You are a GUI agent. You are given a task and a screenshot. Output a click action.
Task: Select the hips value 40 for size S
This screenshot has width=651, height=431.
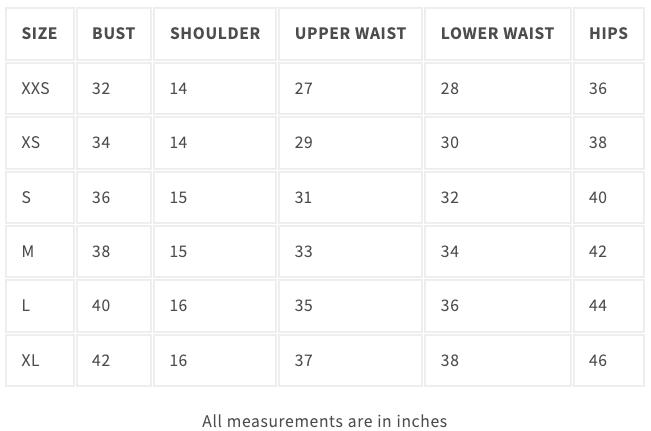598,197
